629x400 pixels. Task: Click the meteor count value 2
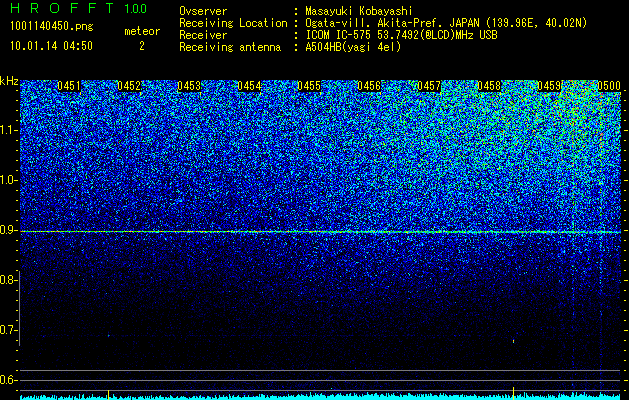(142, 46)
